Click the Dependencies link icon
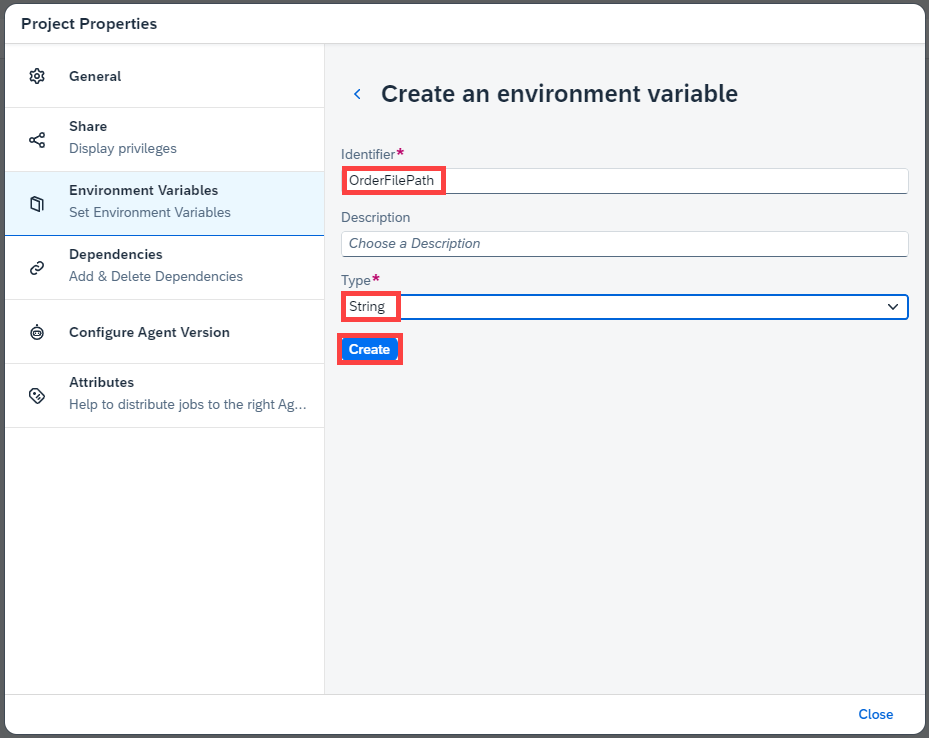 (x=37, y=268)
